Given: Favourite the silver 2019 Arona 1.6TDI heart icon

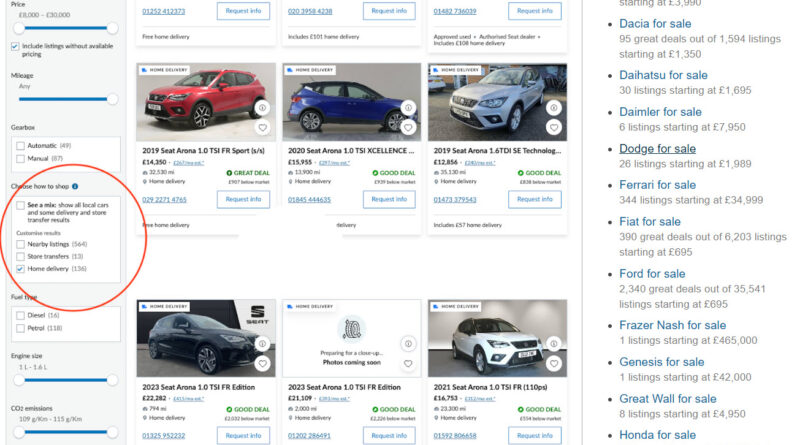Looking at the screenshot, I should pyautogui.click(x=554, y=128).
